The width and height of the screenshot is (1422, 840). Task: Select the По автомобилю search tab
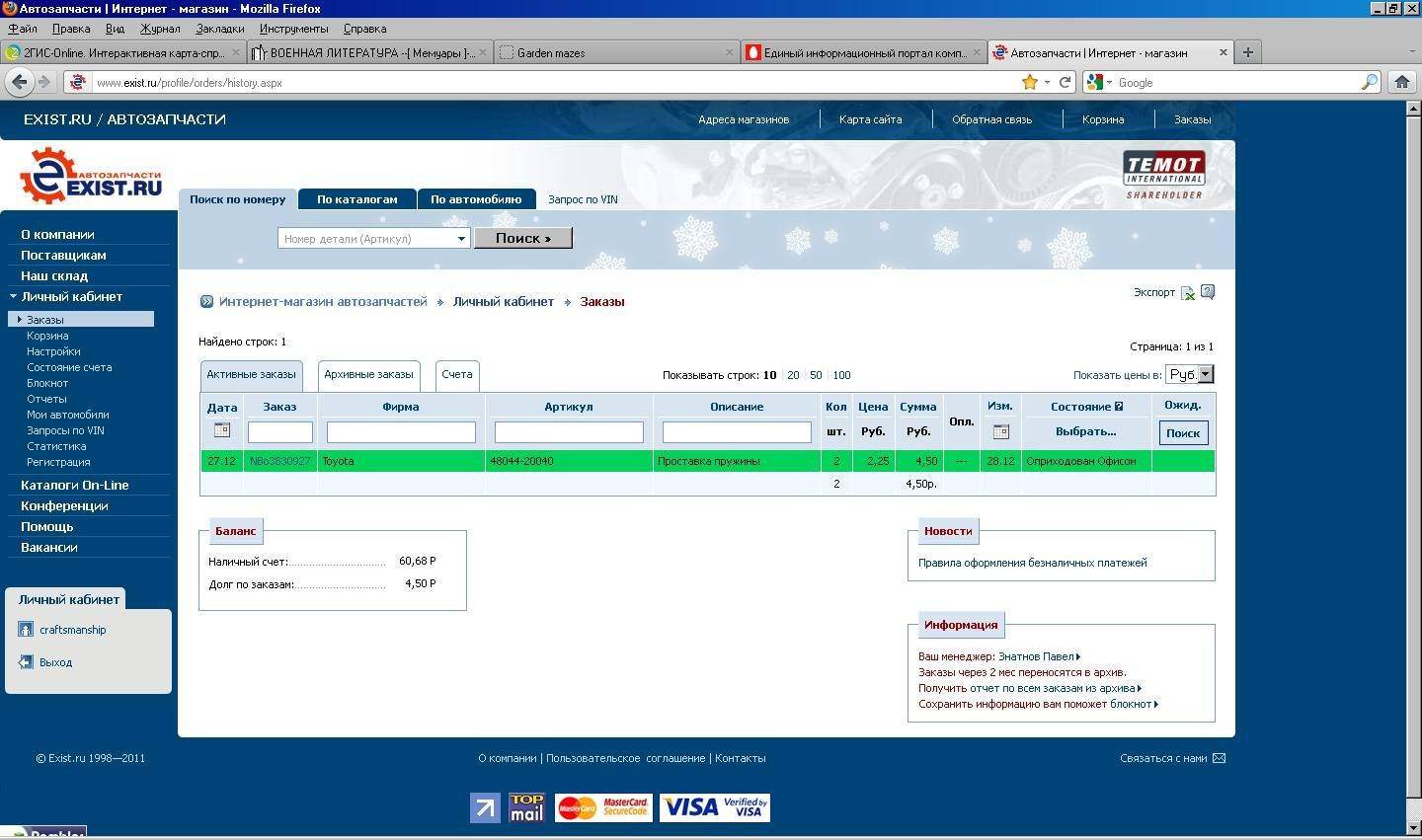[475, 199]
